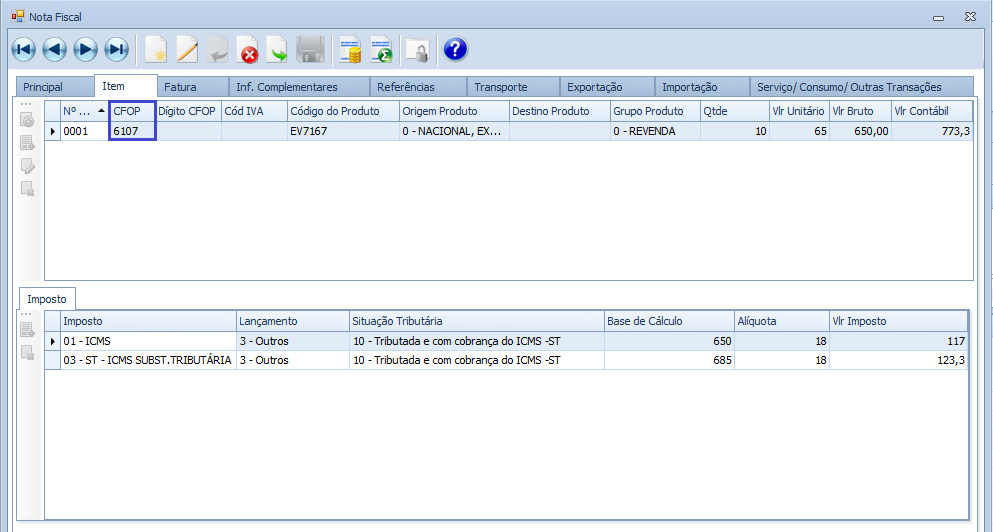Image resolution: width=993 pixels, height=532 pixels.
Task: Click the Código do Produto column header
Action: [342, 111]
